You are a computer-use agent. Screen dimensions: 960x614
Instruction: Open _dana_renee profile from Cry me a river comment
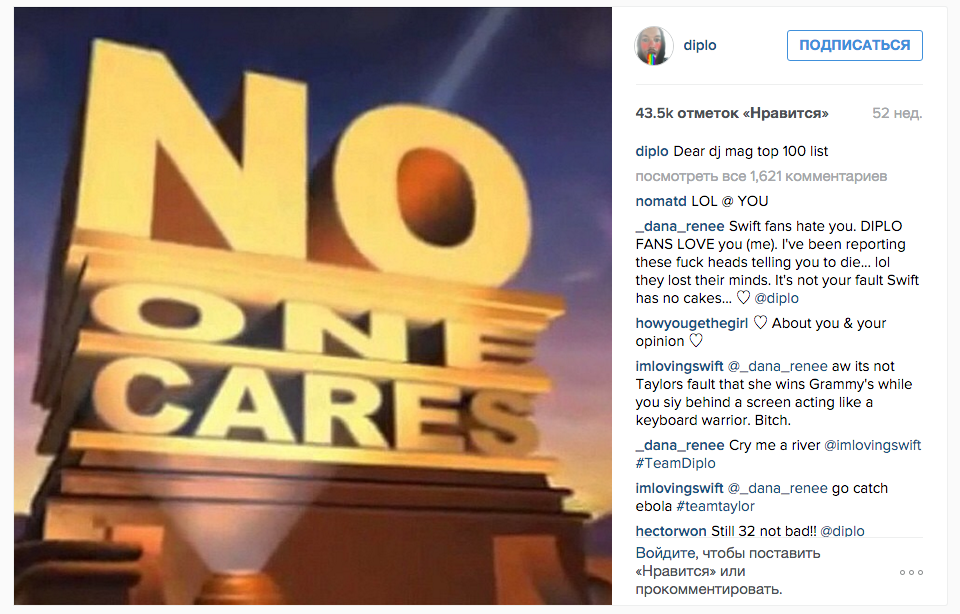point(680,445)
